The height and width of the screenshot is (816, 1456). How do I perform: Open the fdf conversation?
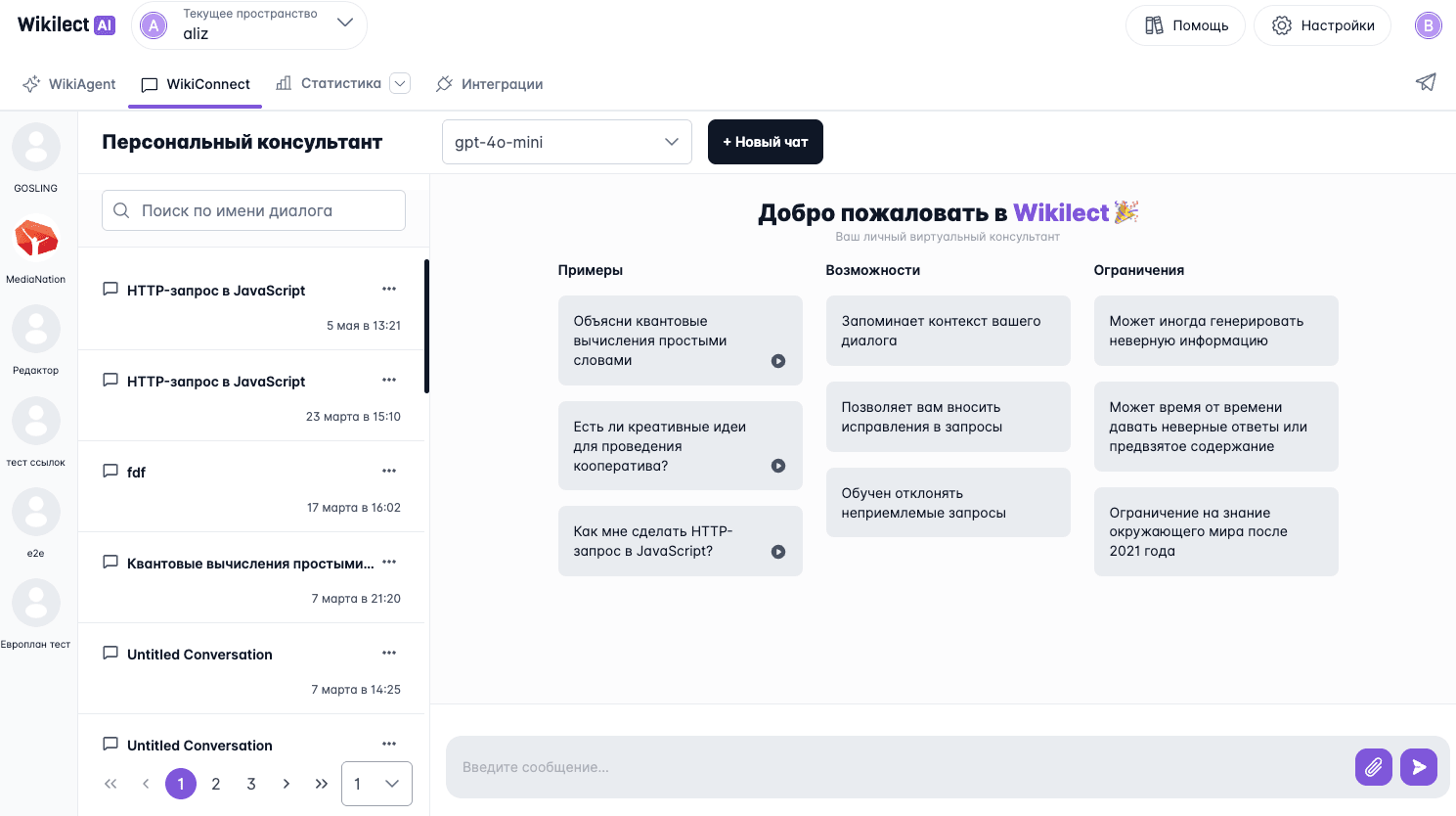[251, 486]
